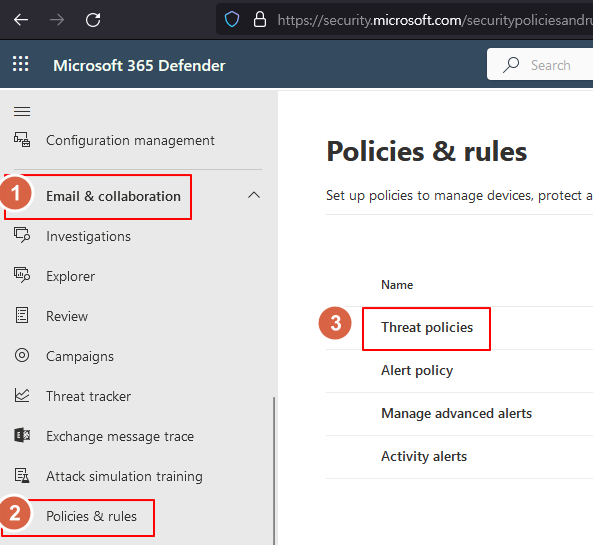Click the Microsoft 365 Defender title
This screenshot has width=593, height=545.
coord(139,65)
